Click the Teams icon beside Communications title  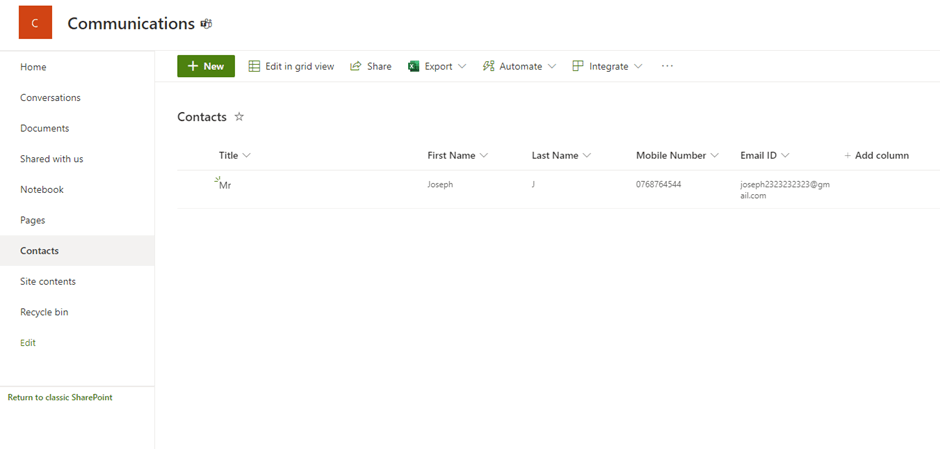pos(207,24)
